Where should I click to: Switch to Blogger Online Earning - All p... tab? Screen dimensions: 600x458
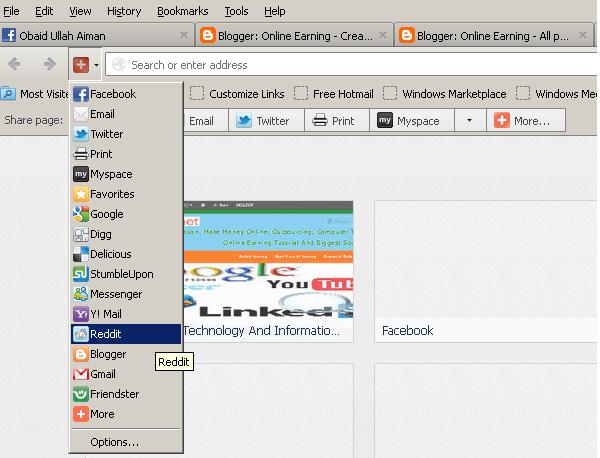494,36
